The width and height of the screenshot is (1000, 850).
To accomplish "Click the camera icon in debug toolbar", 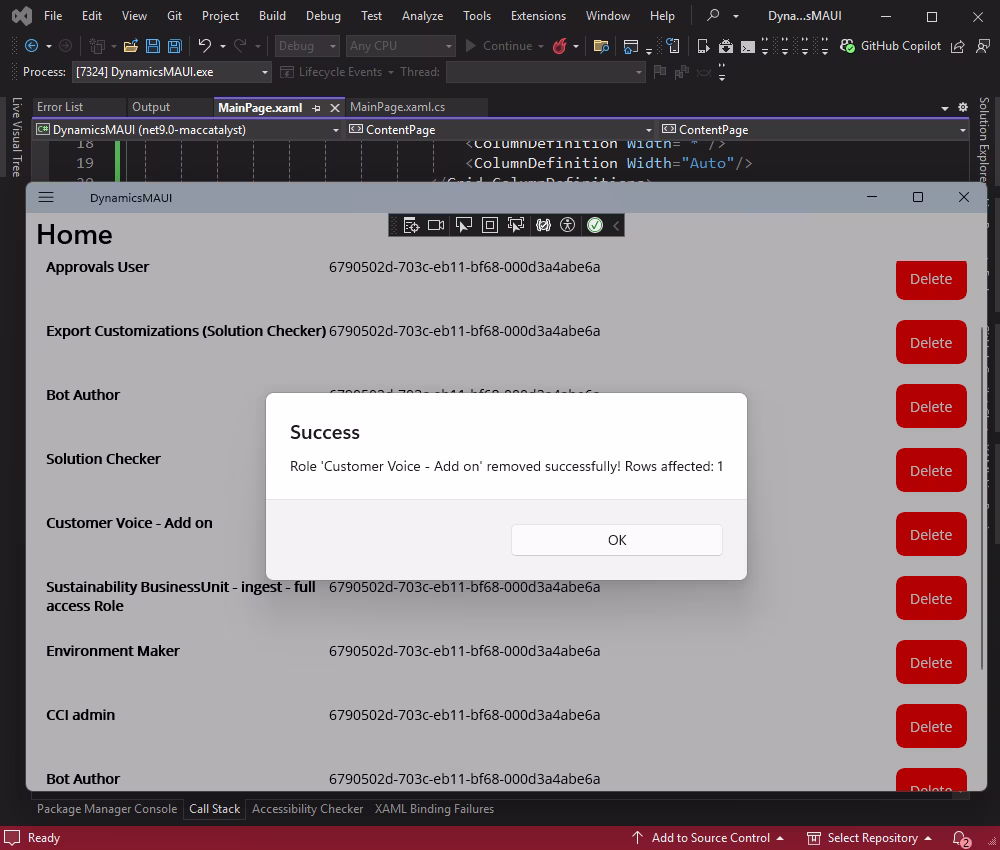I will click(436, 225).
